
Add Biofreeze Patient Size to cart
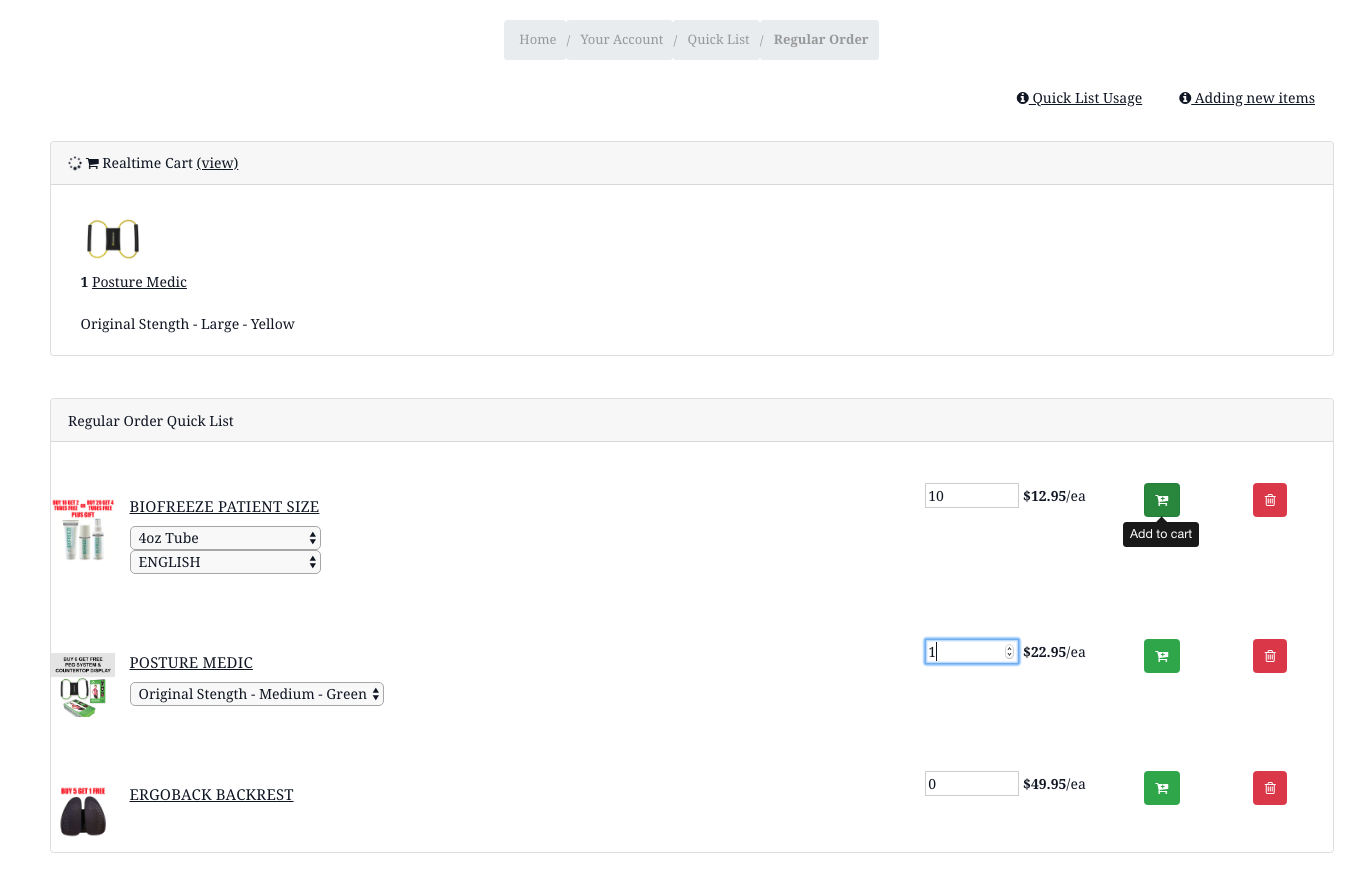(x=1161, y=500)
